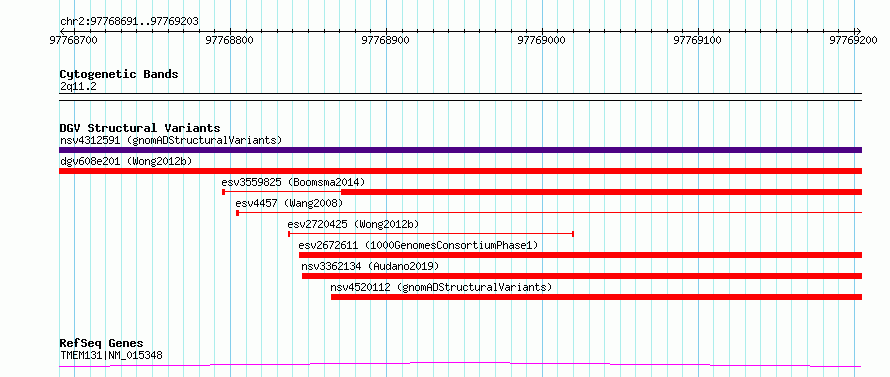
Task: Open the esv4457 (Wang2008) label
Action: (289, 203)
